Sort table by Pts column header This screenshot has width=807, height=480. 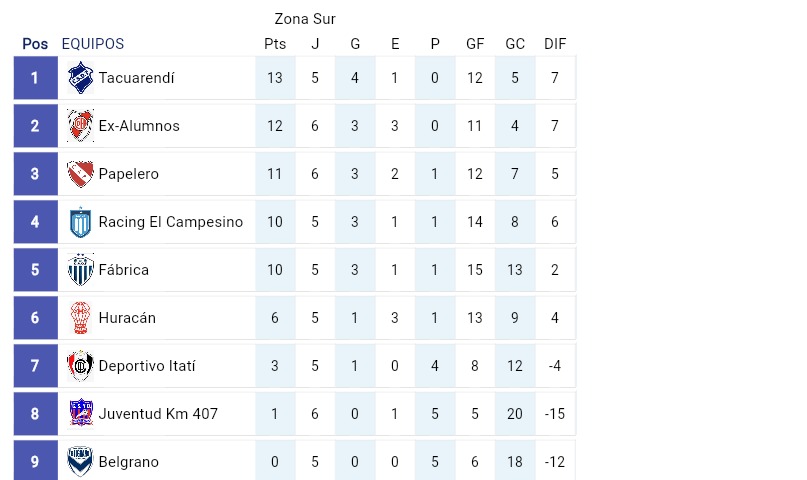pos(275,44)
